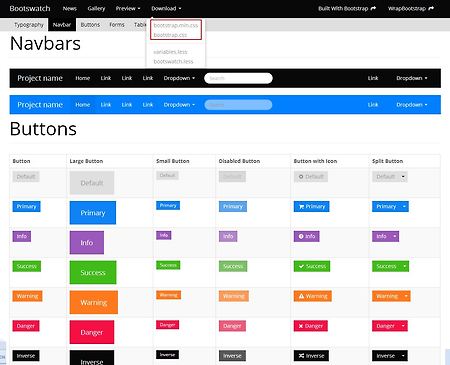Screen dimensions: 450x365
Task: Click right-side Link in black navbar
Action: click(x=373, y=78)
